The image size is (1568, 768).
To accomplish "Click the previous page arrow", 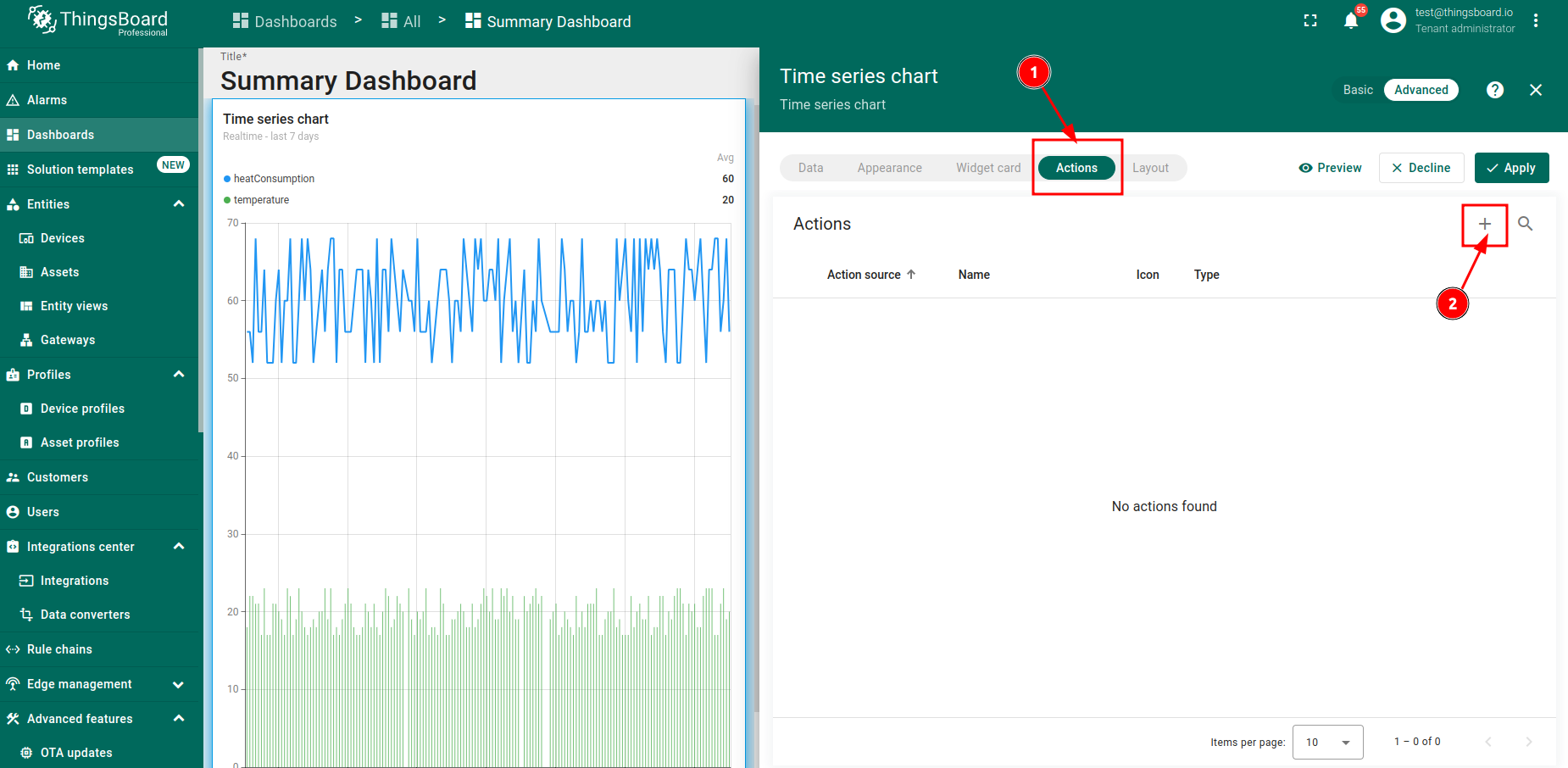I will [x=1488, y=742].
